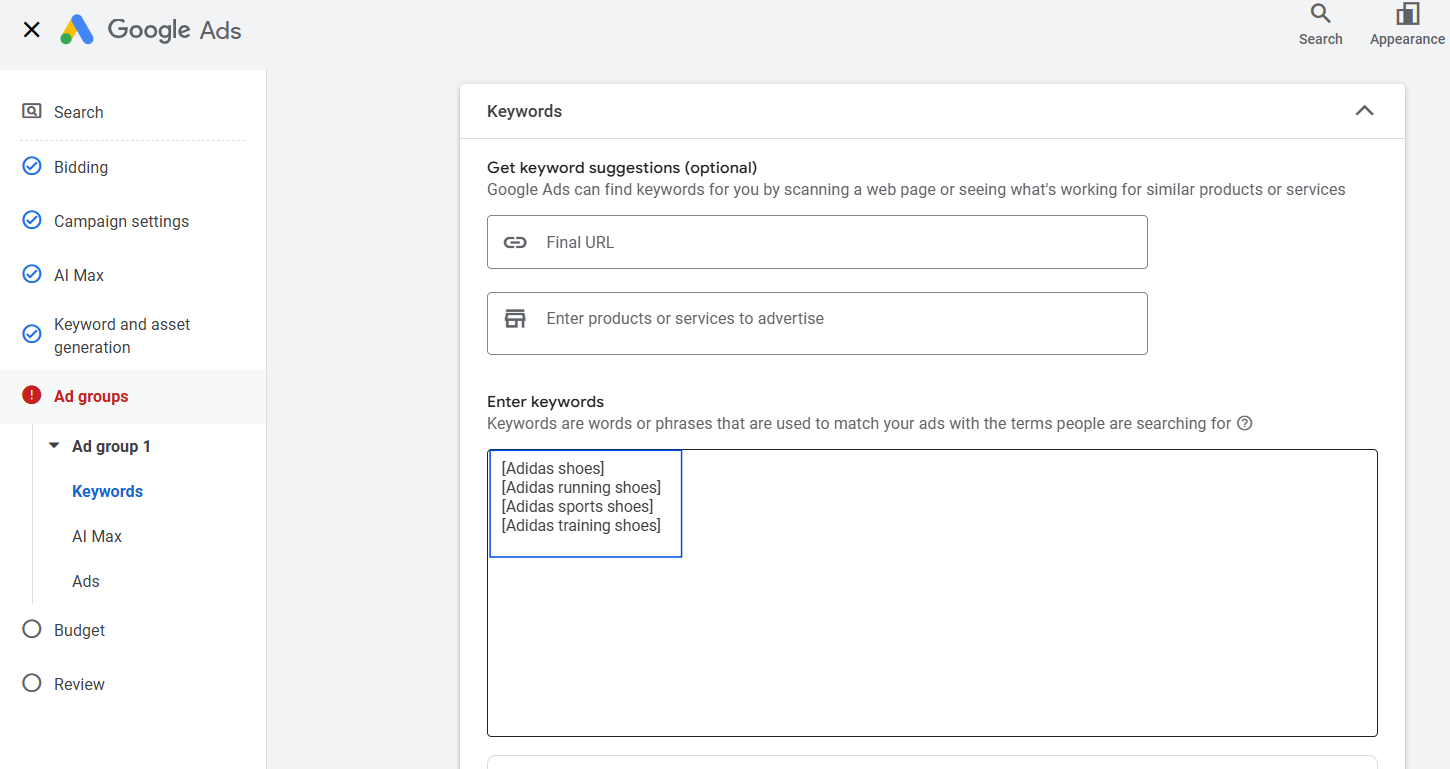Go to the Review step

point(79,684)
